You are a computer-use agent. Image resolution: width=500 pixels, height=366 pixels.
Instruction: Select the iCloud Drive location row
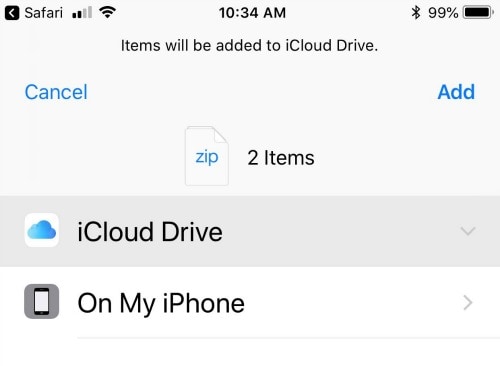pos(250,231)
